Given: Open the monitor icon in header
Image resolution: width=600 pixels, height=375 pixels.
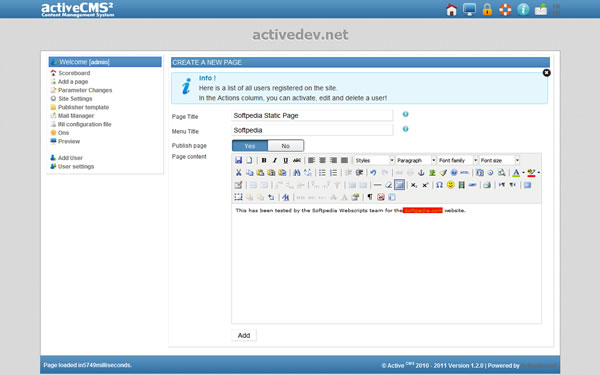Looking at the screenshot, I should [x=469, y=9].
